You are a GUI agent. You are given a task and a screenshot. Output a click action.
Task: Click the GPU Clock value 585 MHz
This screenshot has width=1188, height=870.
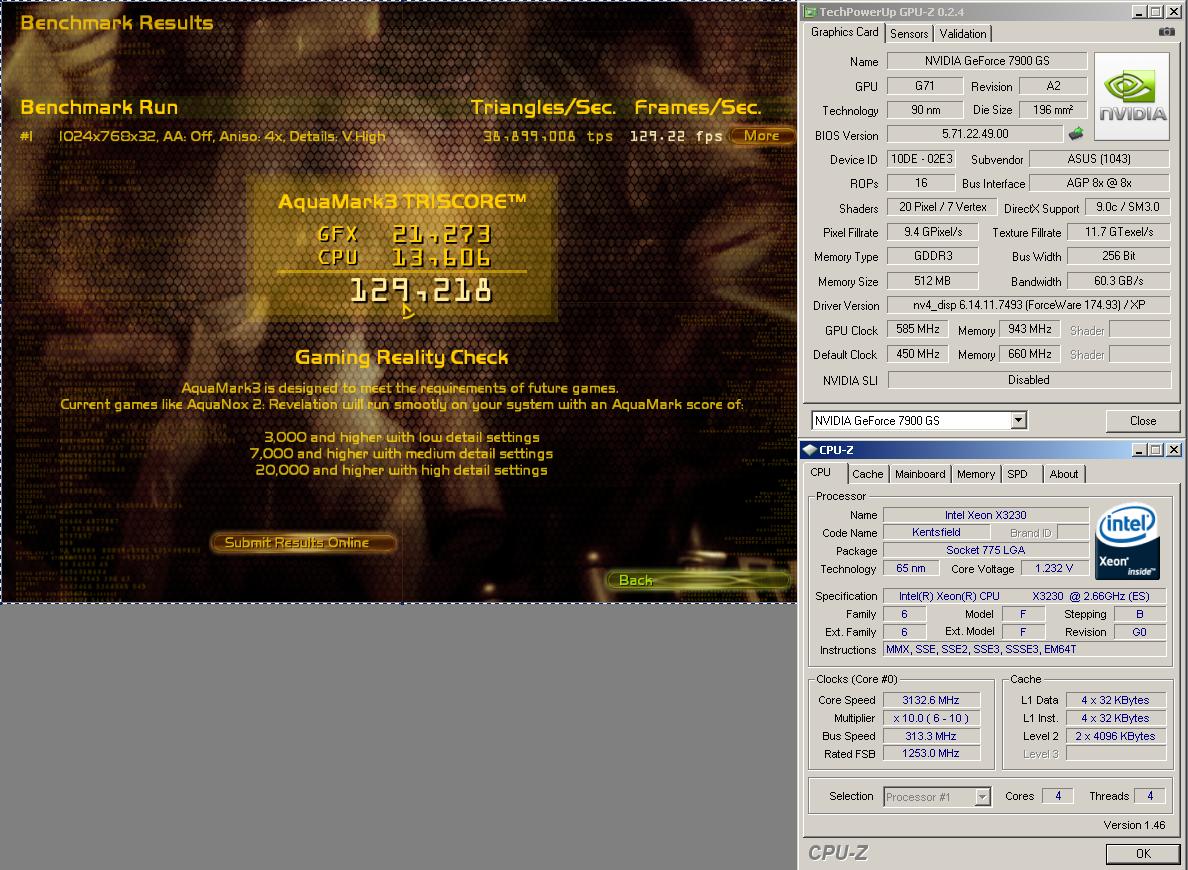[918, 330]
